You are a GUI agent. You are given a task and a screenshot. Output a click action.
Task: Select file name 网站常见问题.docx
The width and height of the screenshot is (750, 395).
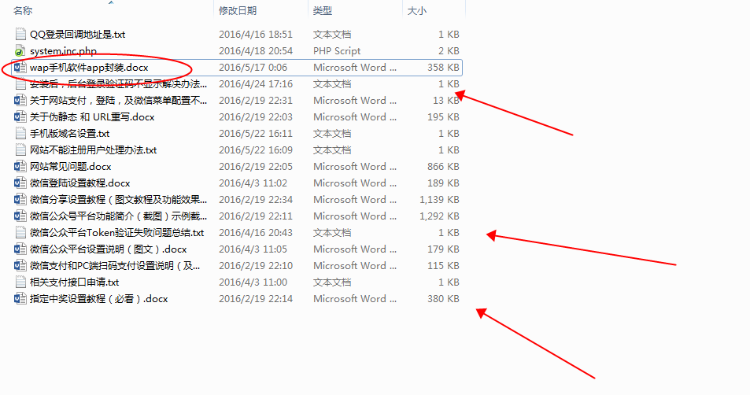tap(70, 166)
